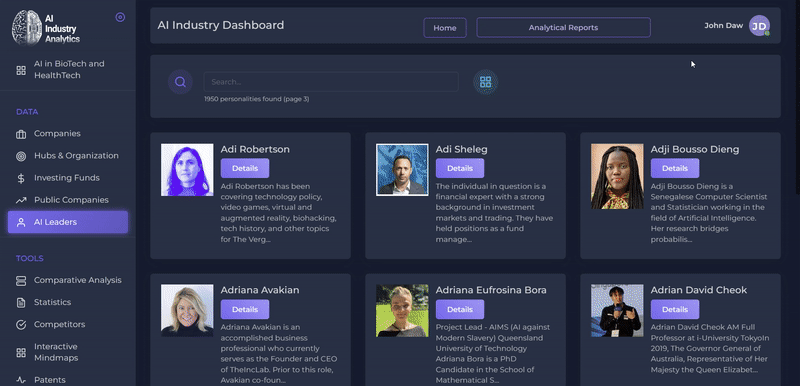Screen dimensions: 800x386
Task: Click the magnifier search icon button
Action: pyautogui.click(x=180, y=82)
